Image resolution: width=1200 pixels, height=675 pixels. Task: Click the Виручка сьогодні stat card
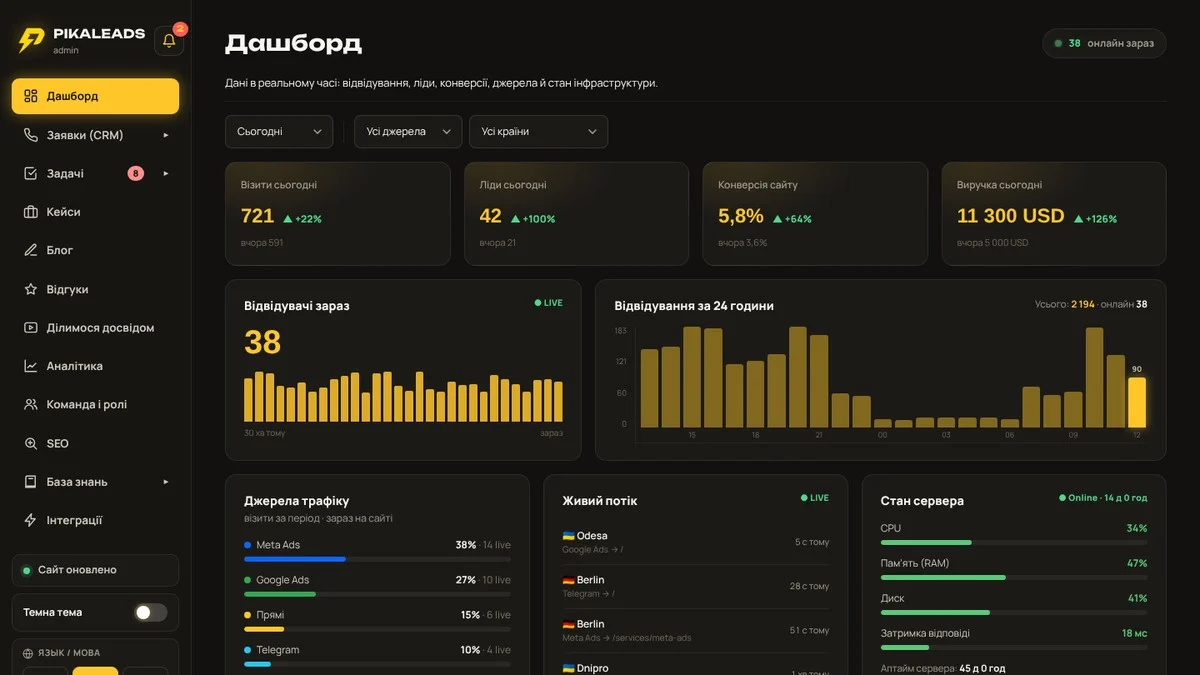1054,214
